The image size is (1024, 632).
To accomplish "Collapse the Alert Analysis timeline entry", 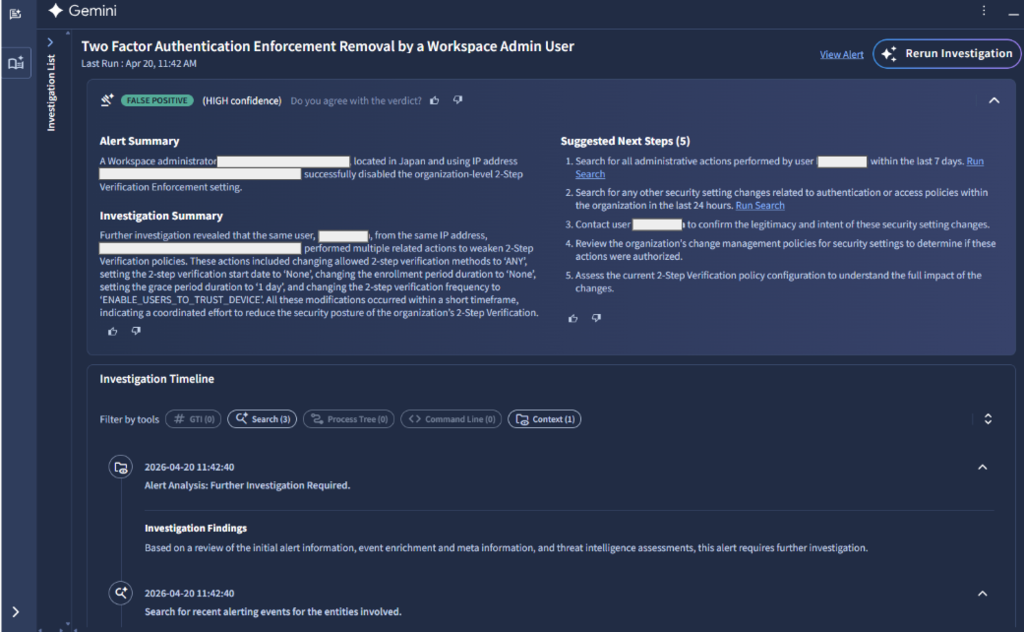I will pos(982,467).
